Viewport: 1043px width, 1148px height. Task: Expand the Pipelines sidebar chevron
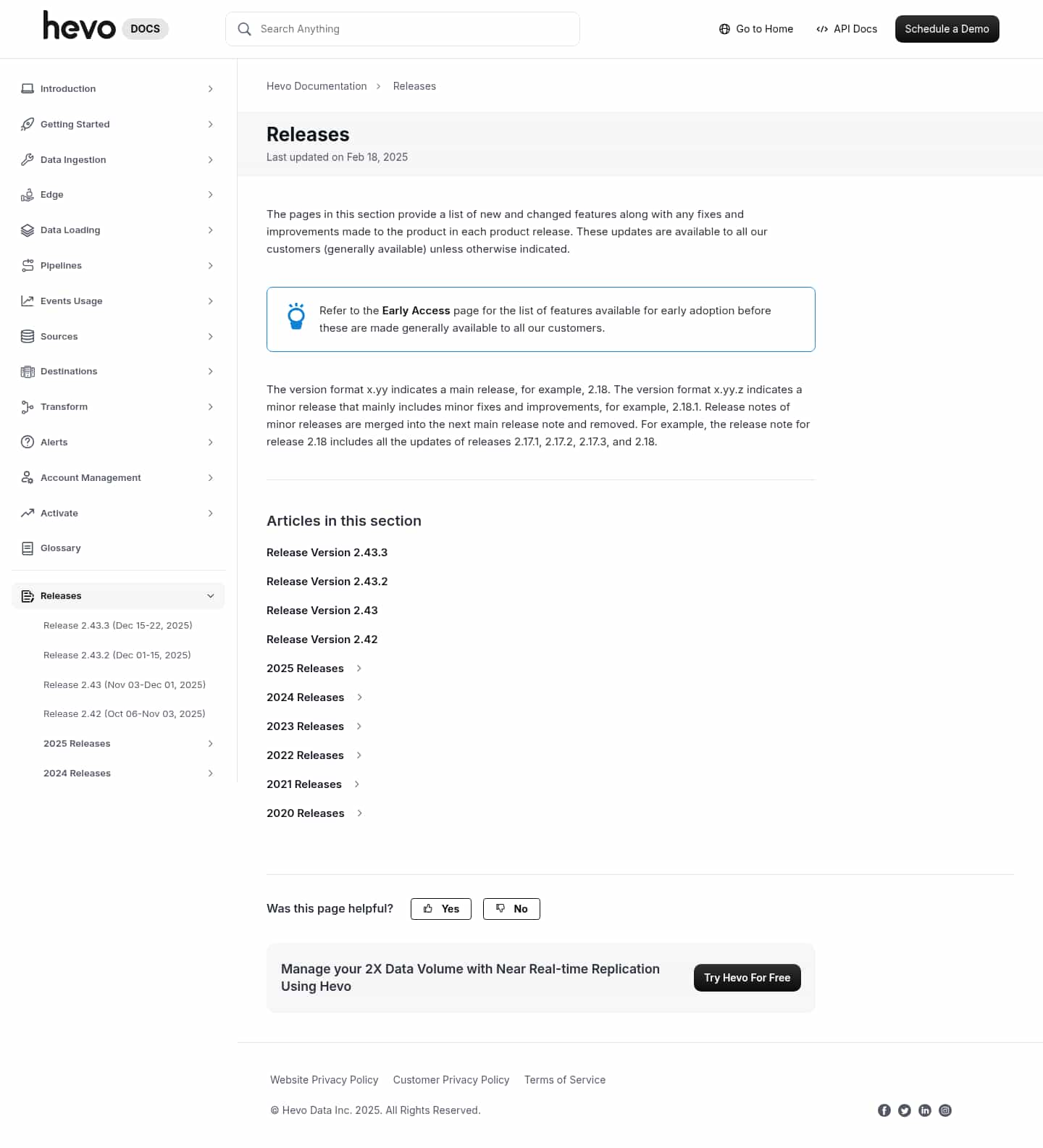211,266
